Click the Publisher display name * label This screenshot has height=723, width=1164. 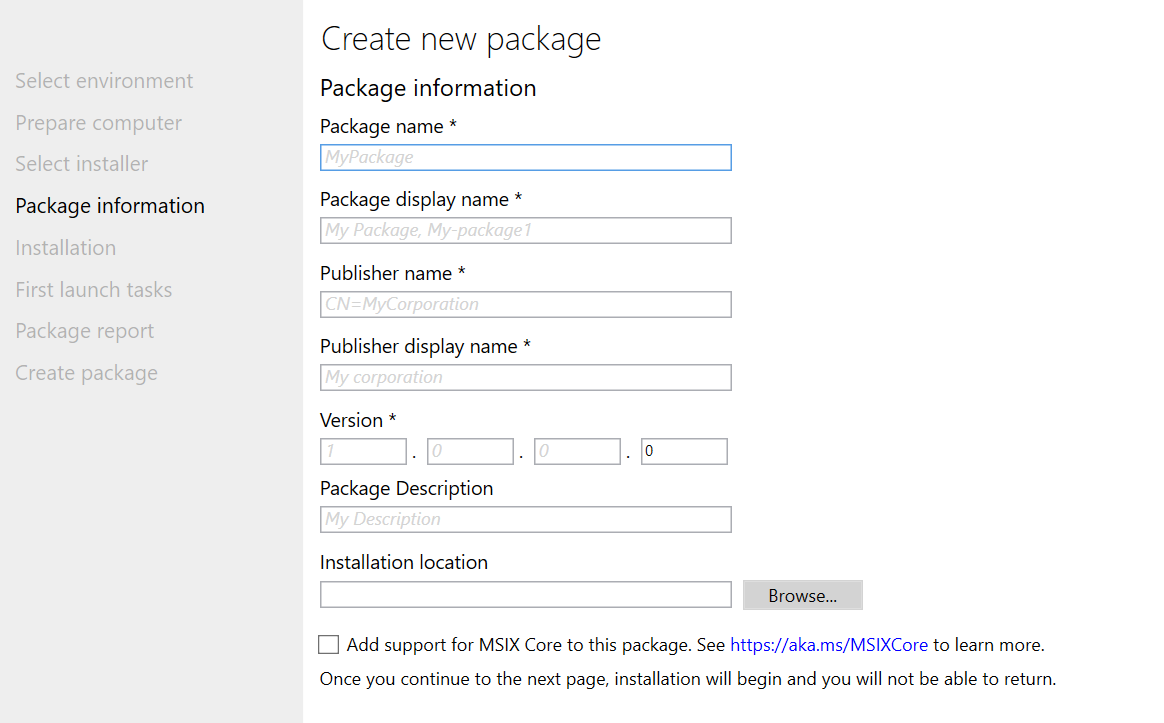425,347
